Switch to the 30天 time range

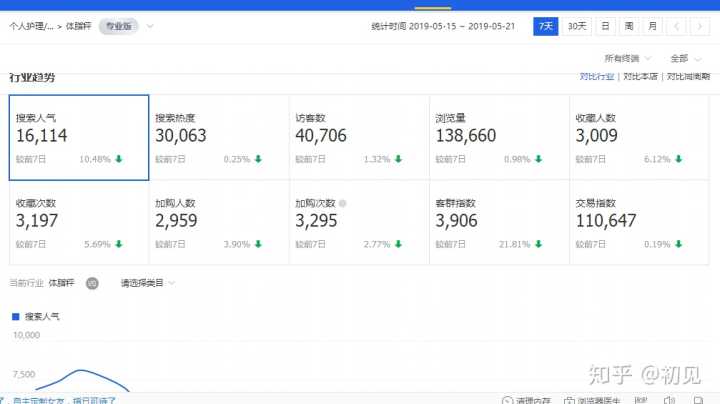pyautogui.click(x=577, y=26)
